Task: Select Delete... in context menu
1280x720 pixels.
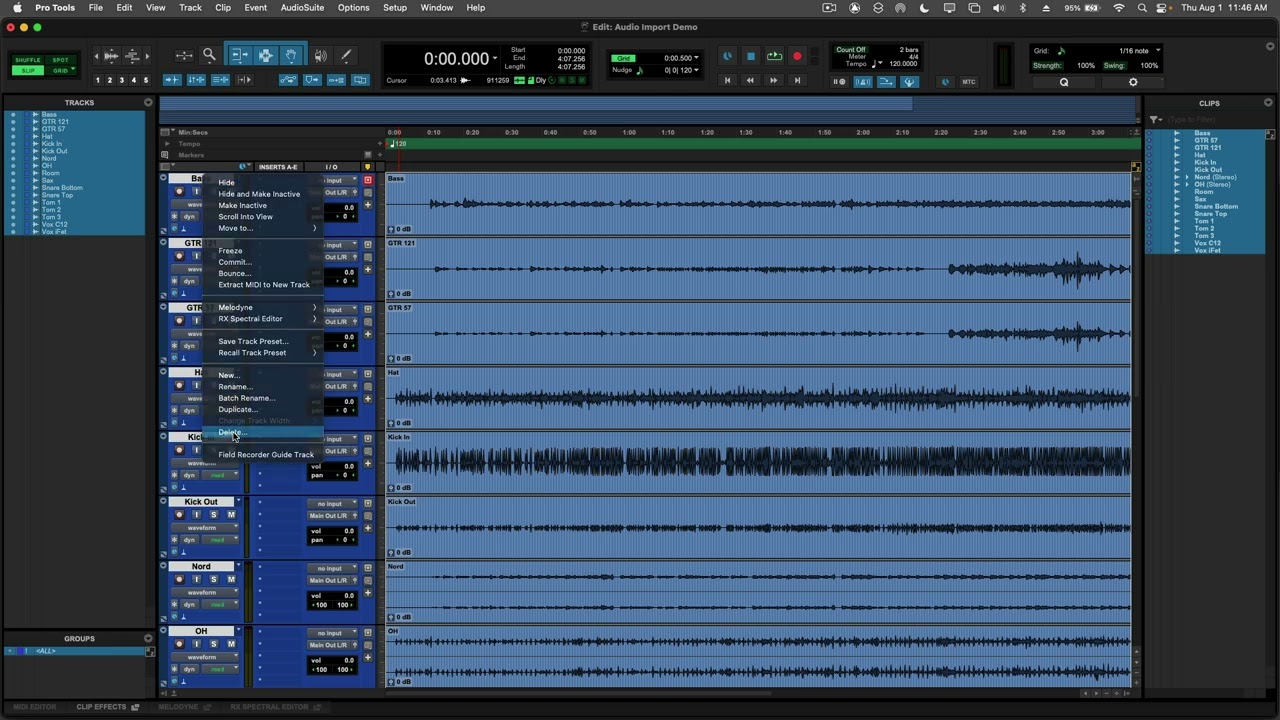Action: [x=231, y=432]
